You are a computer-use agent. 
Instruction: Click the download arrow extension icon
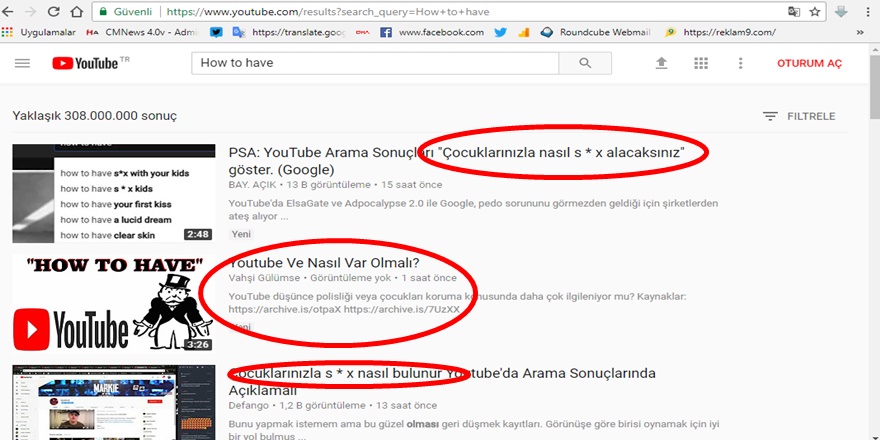841,12
